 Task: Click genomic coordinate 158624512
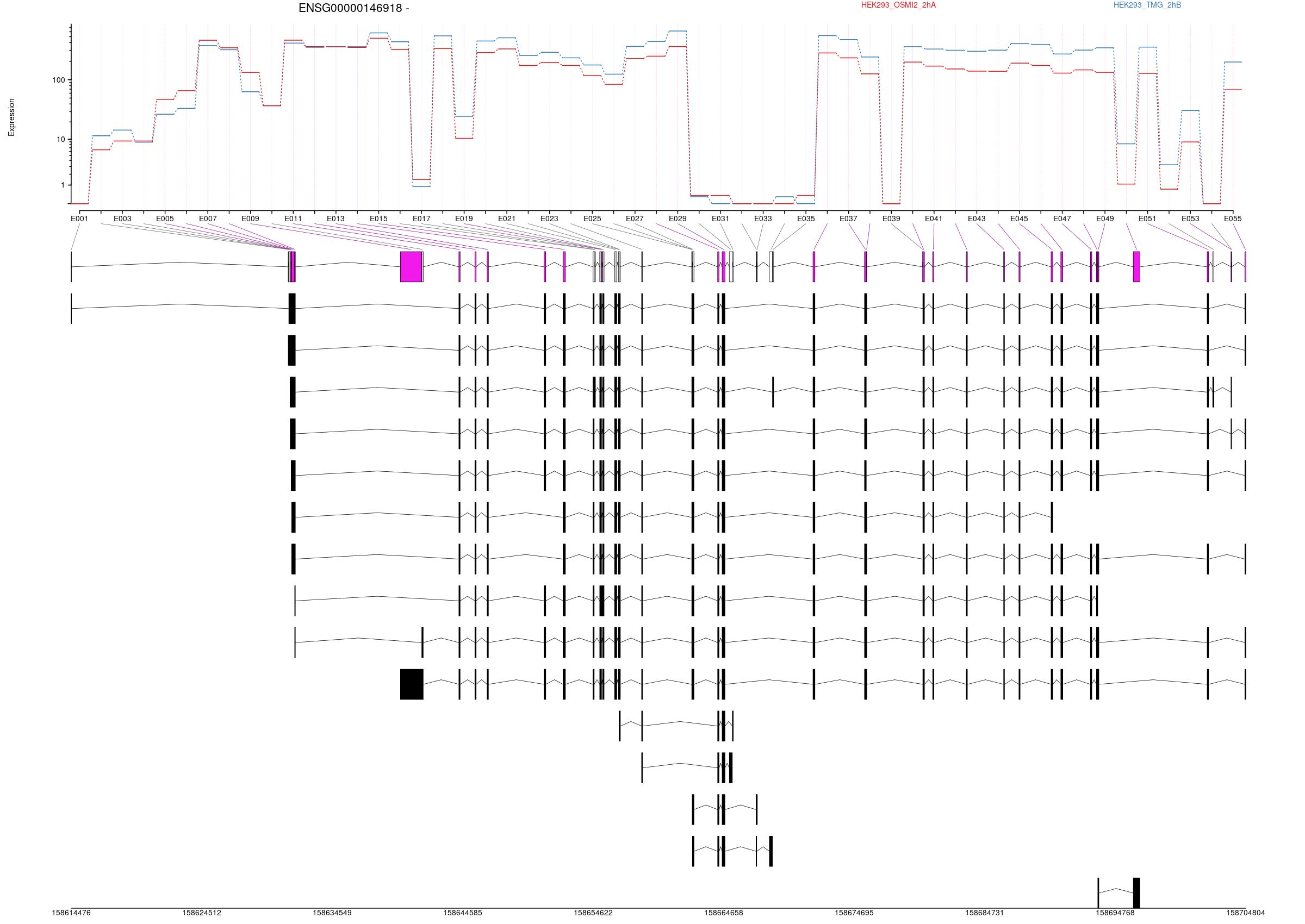click(202, 913)
